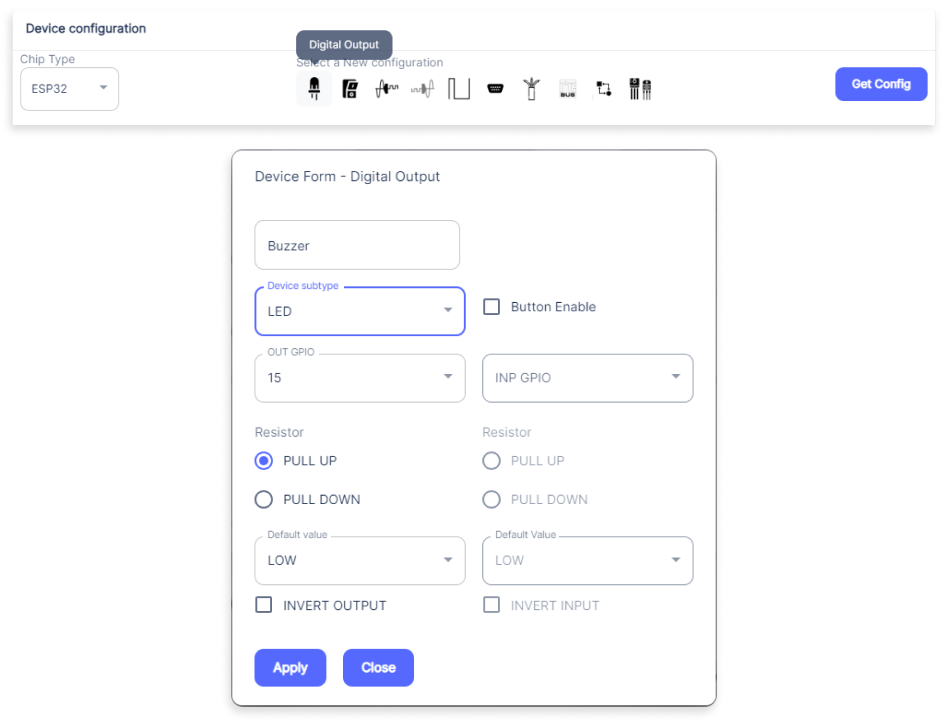Click the Get Config button

coord(881,84)
